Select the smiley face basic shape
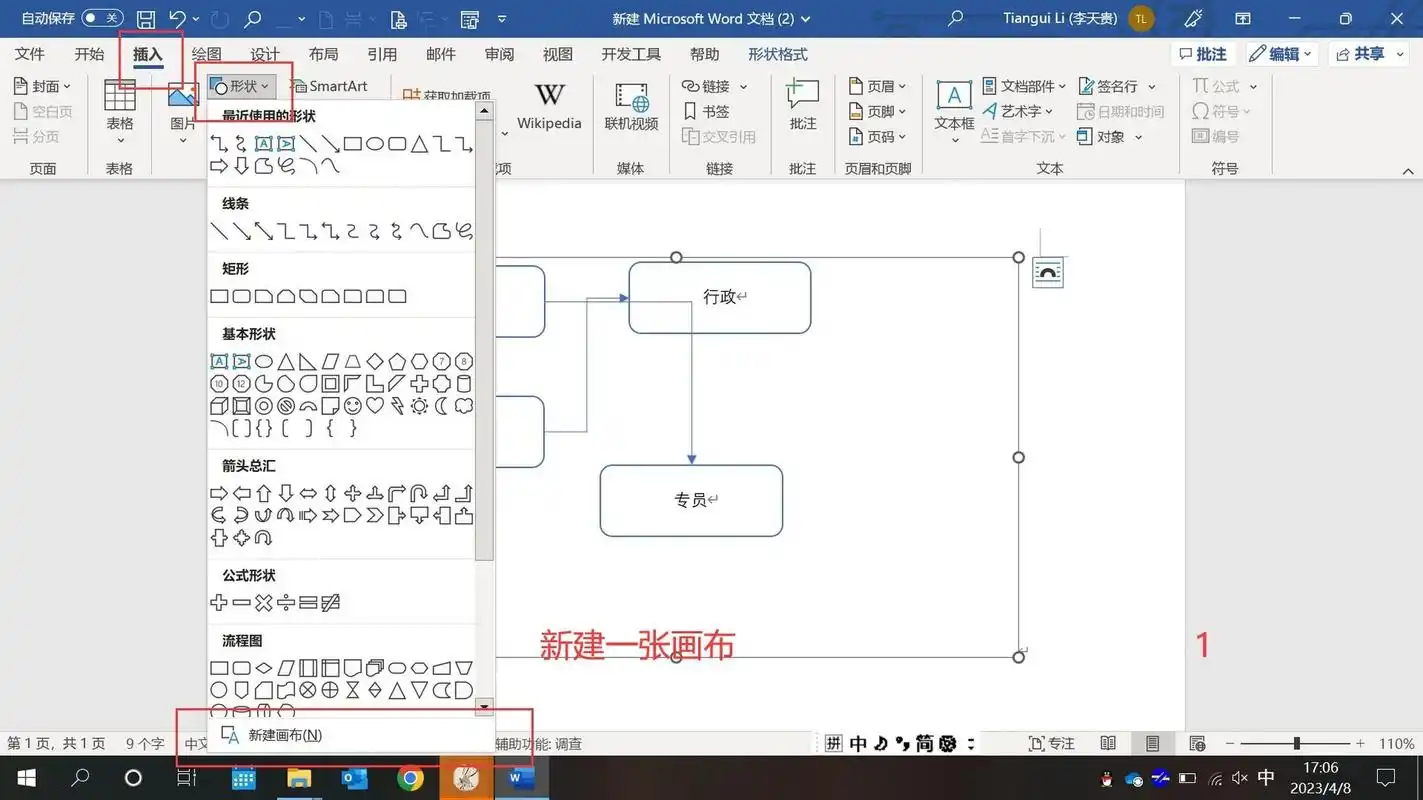The image size is (1423, 800). point(354,405)
